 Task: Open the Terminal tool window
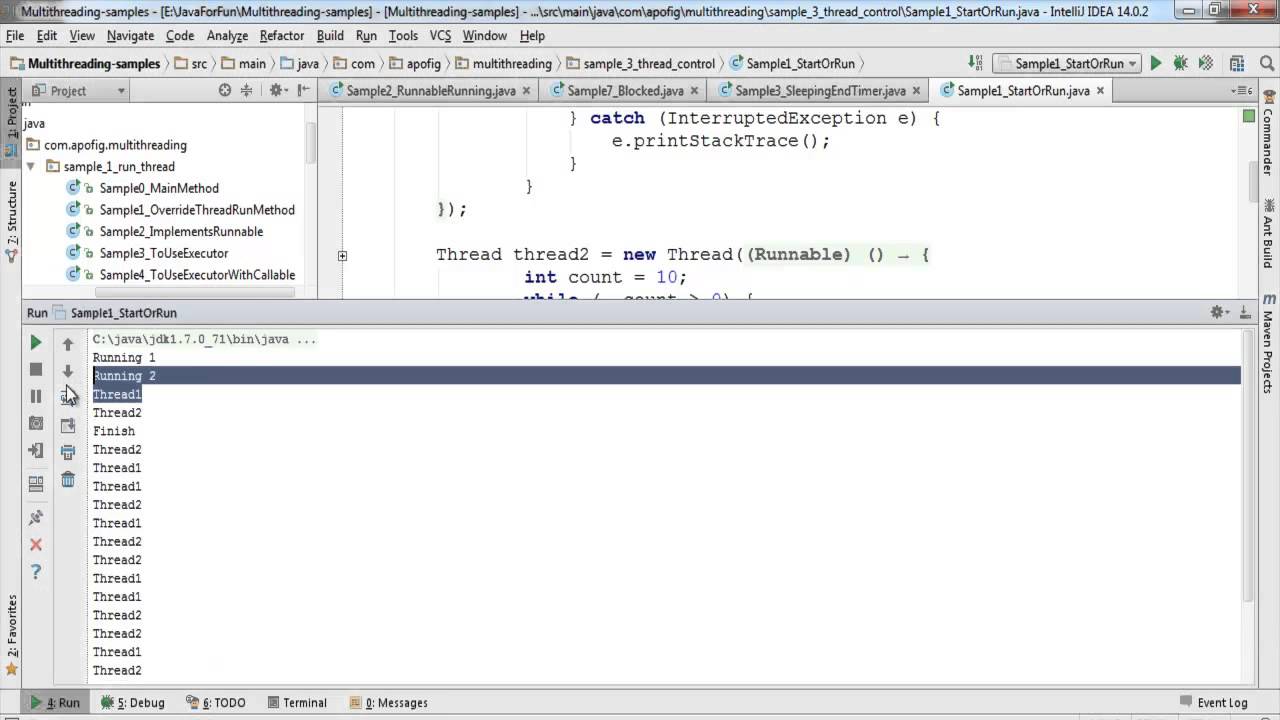pyautogui.click(x=296, y=702)
